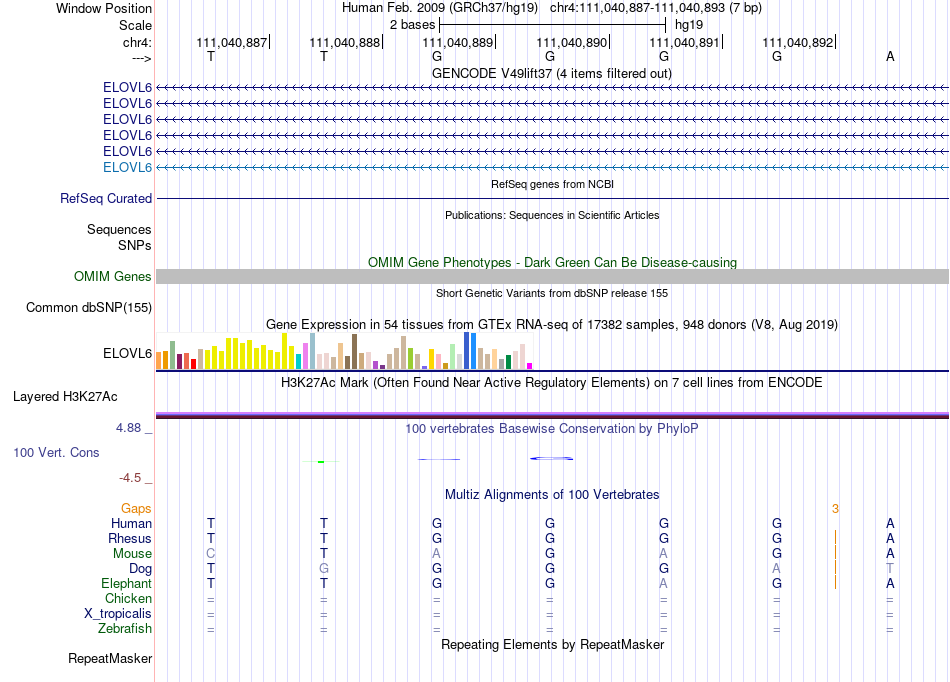Click the Elephant species label
Screen dimensions: 950x682
tap(127, 583)
